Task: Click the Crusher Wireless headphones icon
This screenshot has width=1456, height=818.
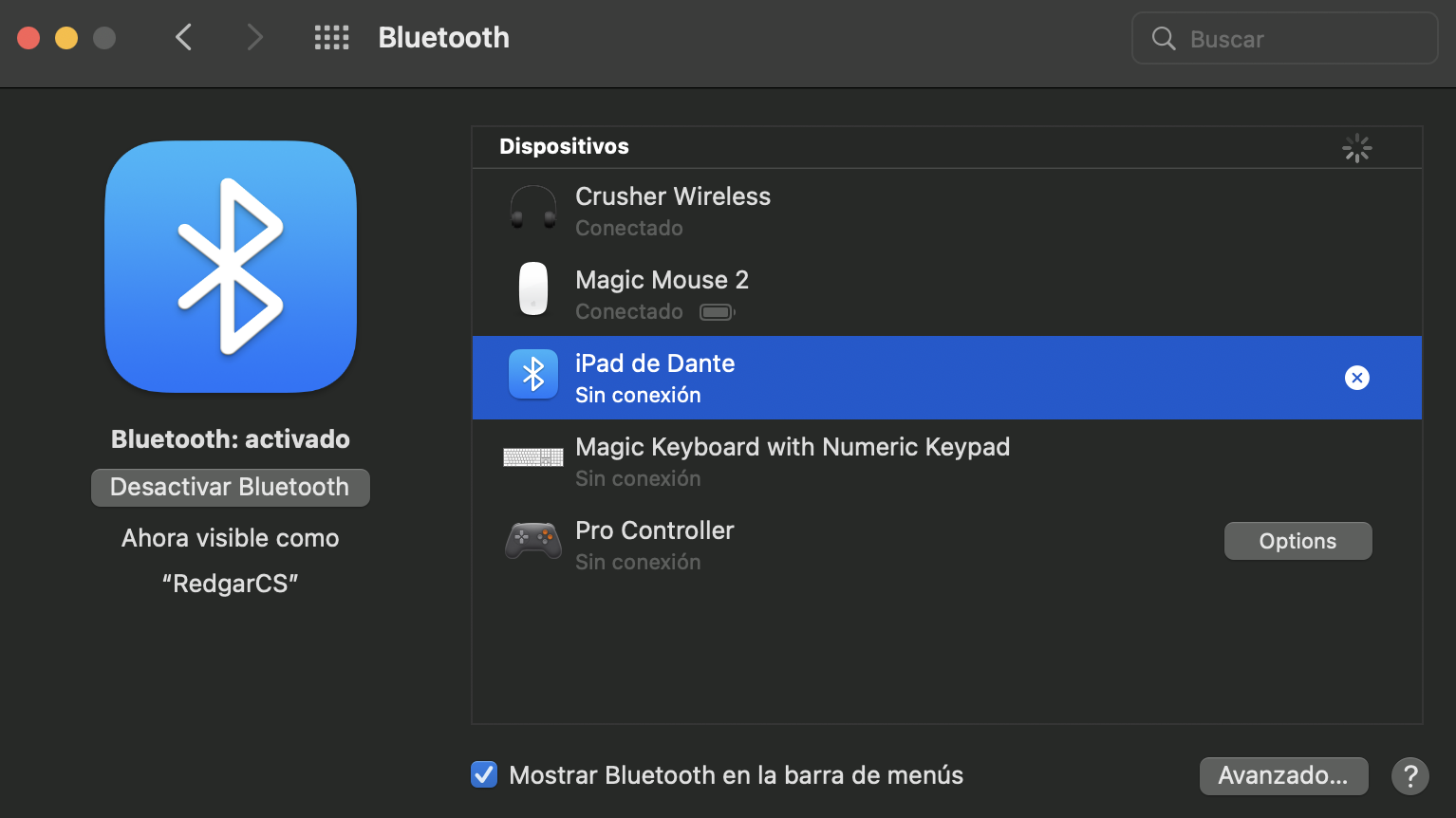Action: click(x=532, y=208)
